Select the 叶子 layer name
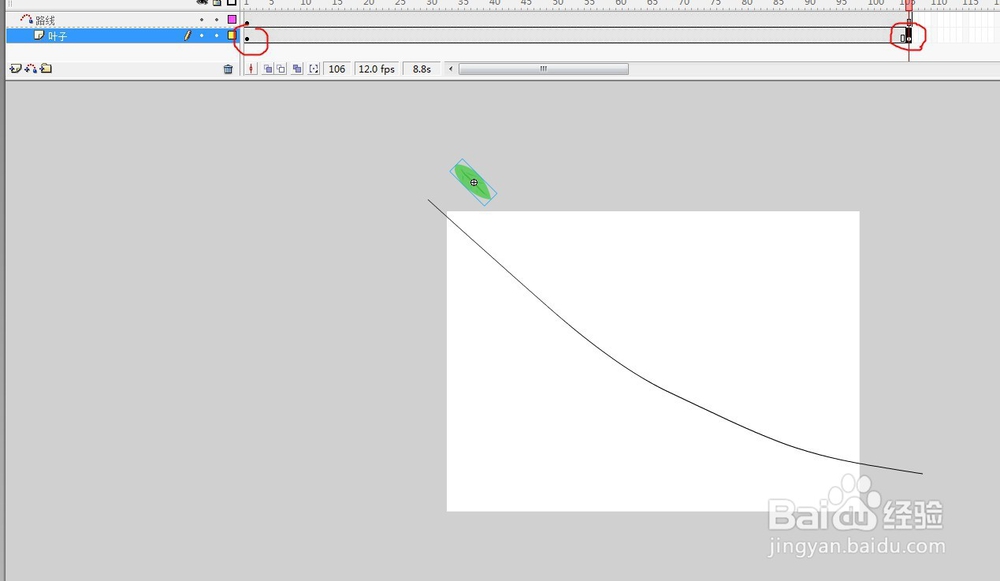 (x=57, y=36)
